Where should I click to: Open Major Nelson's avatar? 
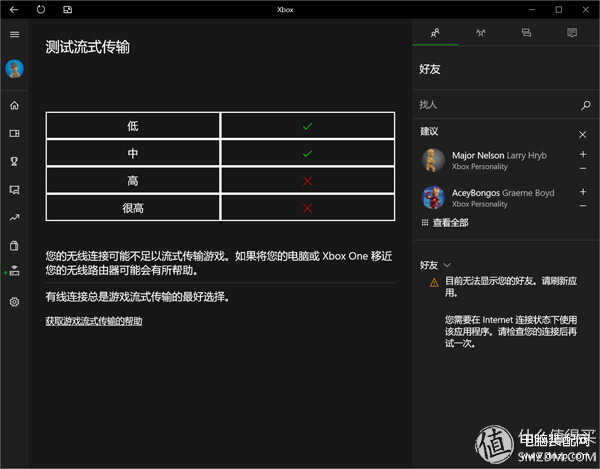point(433,160)
